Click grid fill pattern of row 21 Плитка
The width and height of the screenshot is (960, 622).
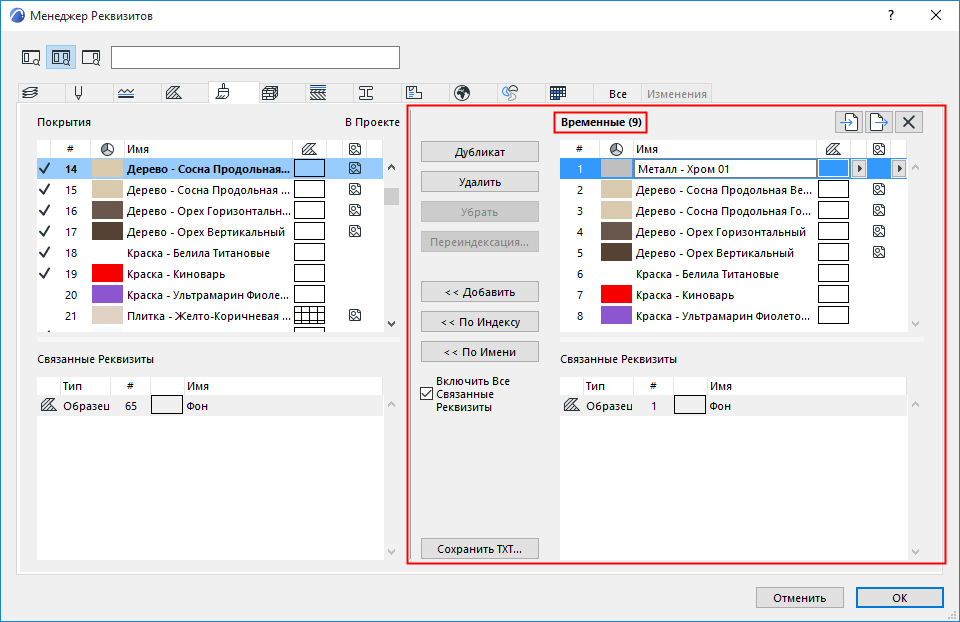[309, 315]
